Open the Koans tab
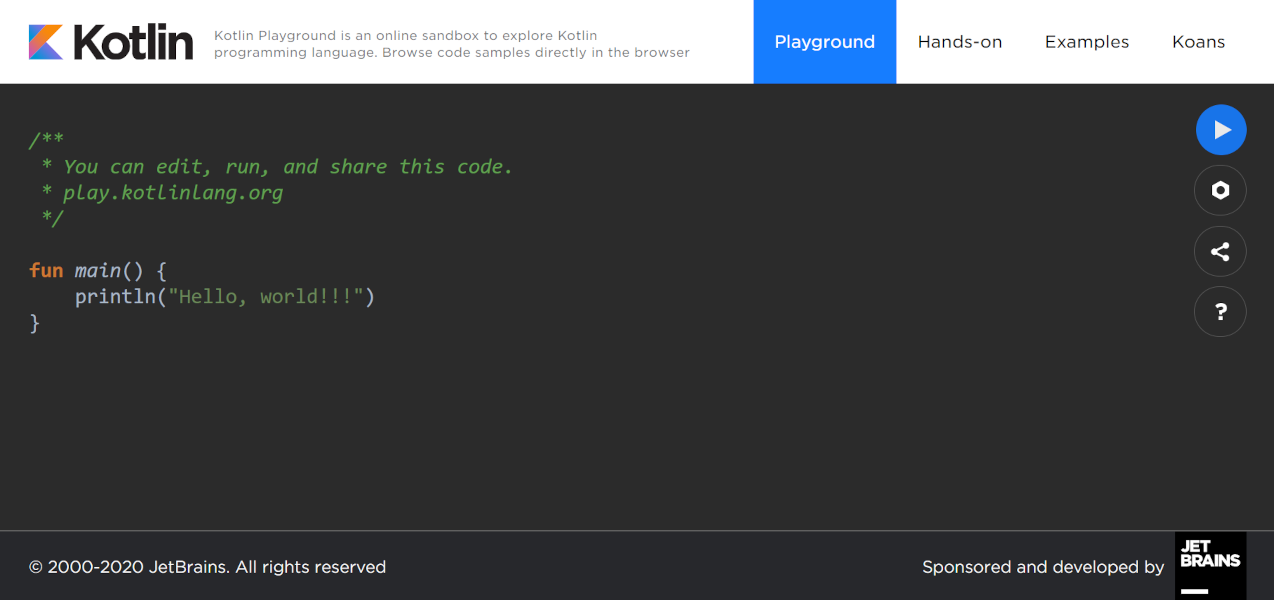Screen dimensions: 1274x600 pyautogui.click(x=1198, y=42)
